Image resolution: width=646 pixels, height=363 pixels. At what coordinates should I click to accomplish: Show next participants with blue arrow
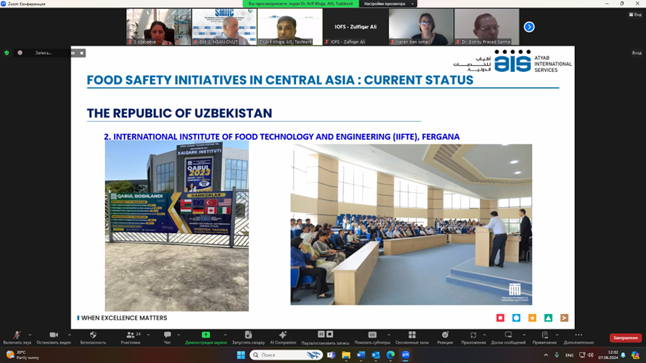coord(529,27)
